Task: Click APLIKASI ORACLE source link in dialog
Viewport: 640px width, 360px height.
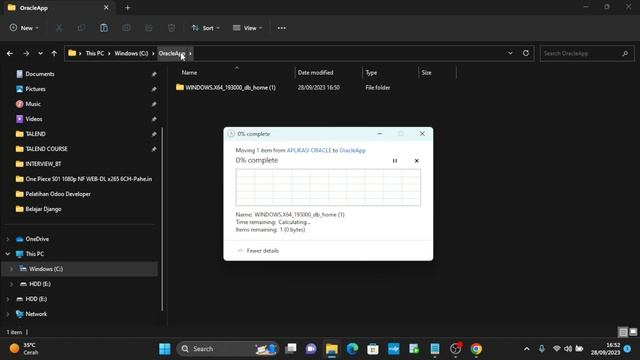Action: [x=309, y=150]
